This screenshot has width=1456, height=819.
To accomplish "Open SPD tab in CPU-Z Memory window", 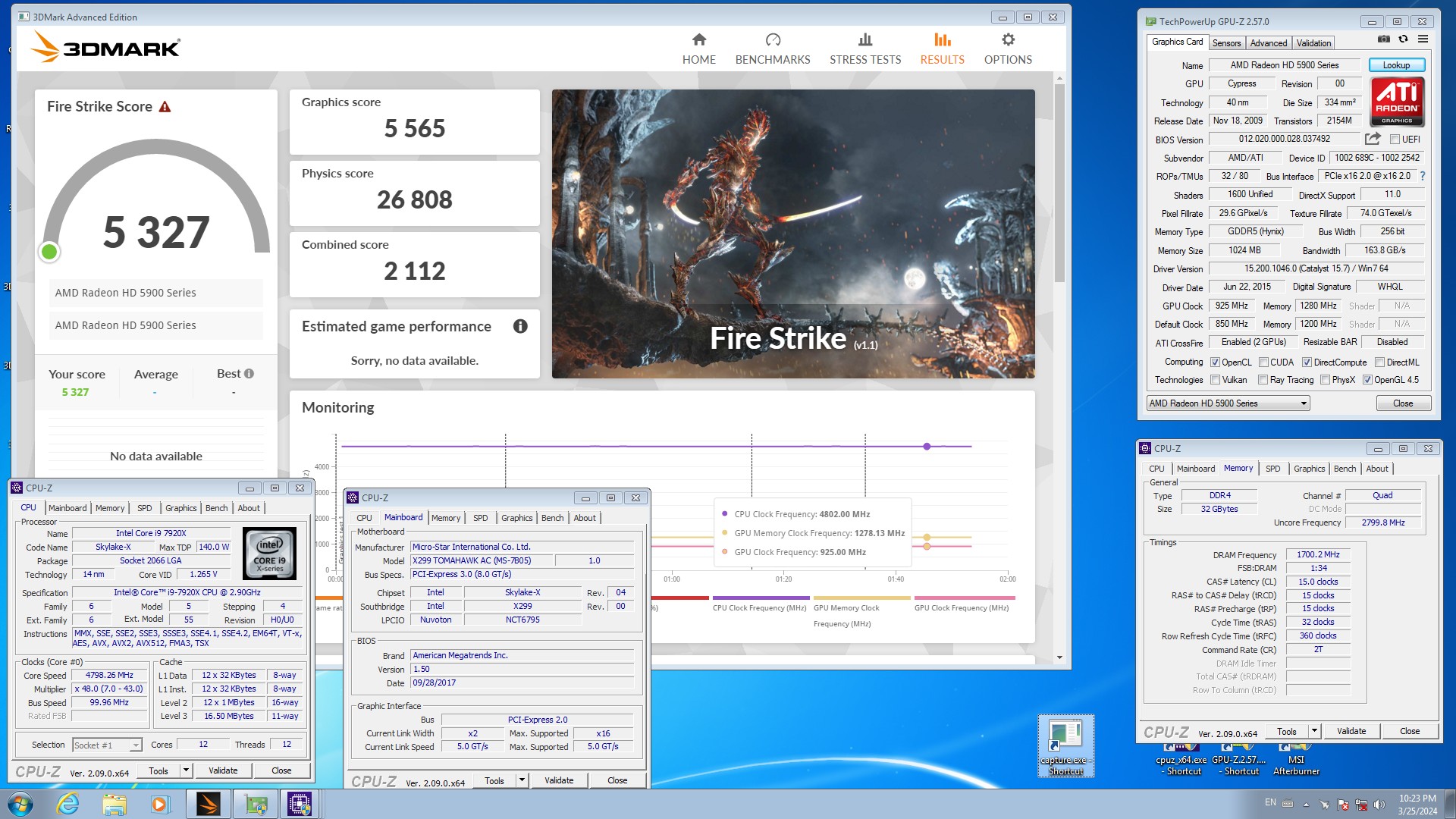I will pos(1272,469).
